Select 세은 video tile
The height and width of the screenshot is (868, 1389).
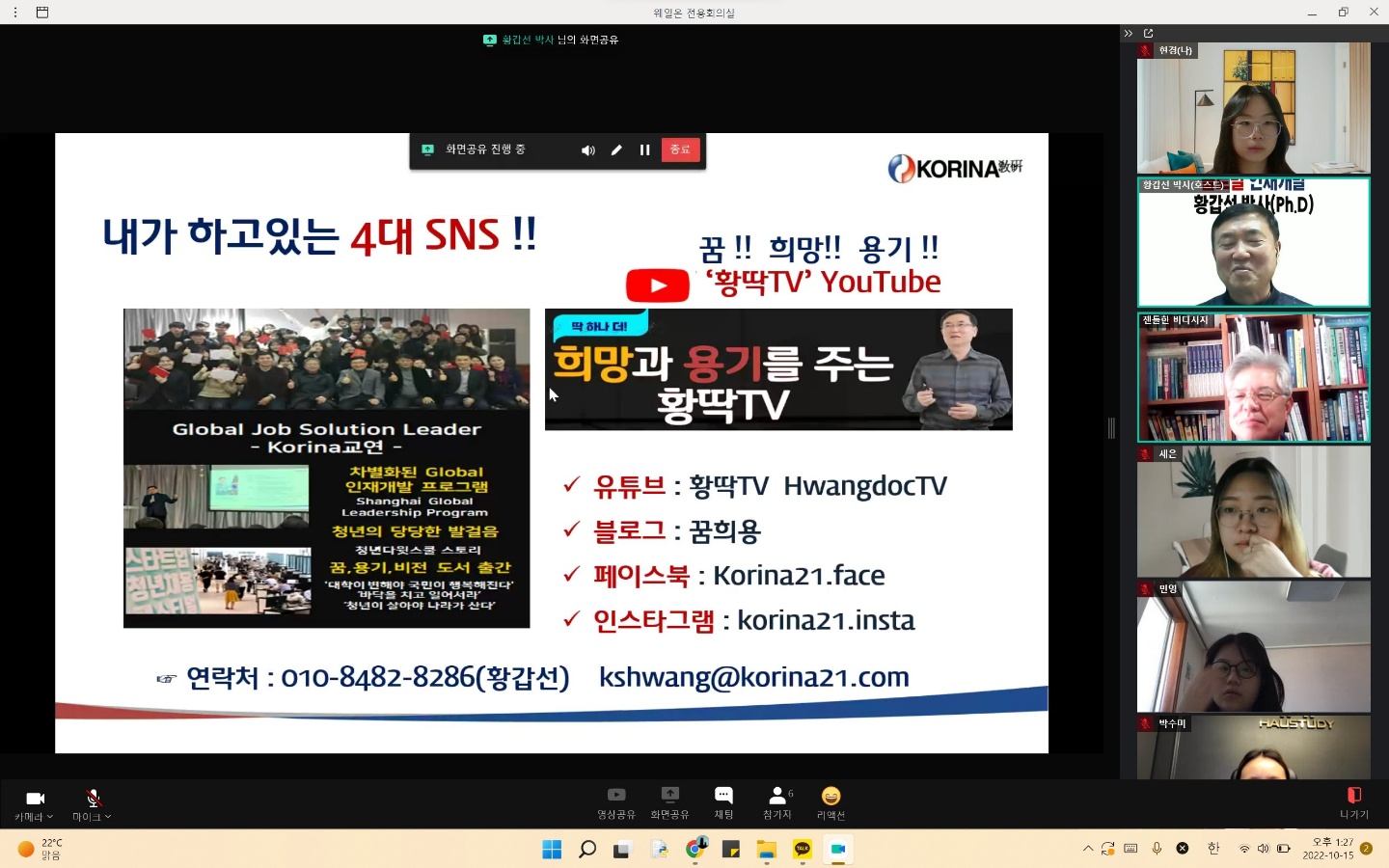1254,512
